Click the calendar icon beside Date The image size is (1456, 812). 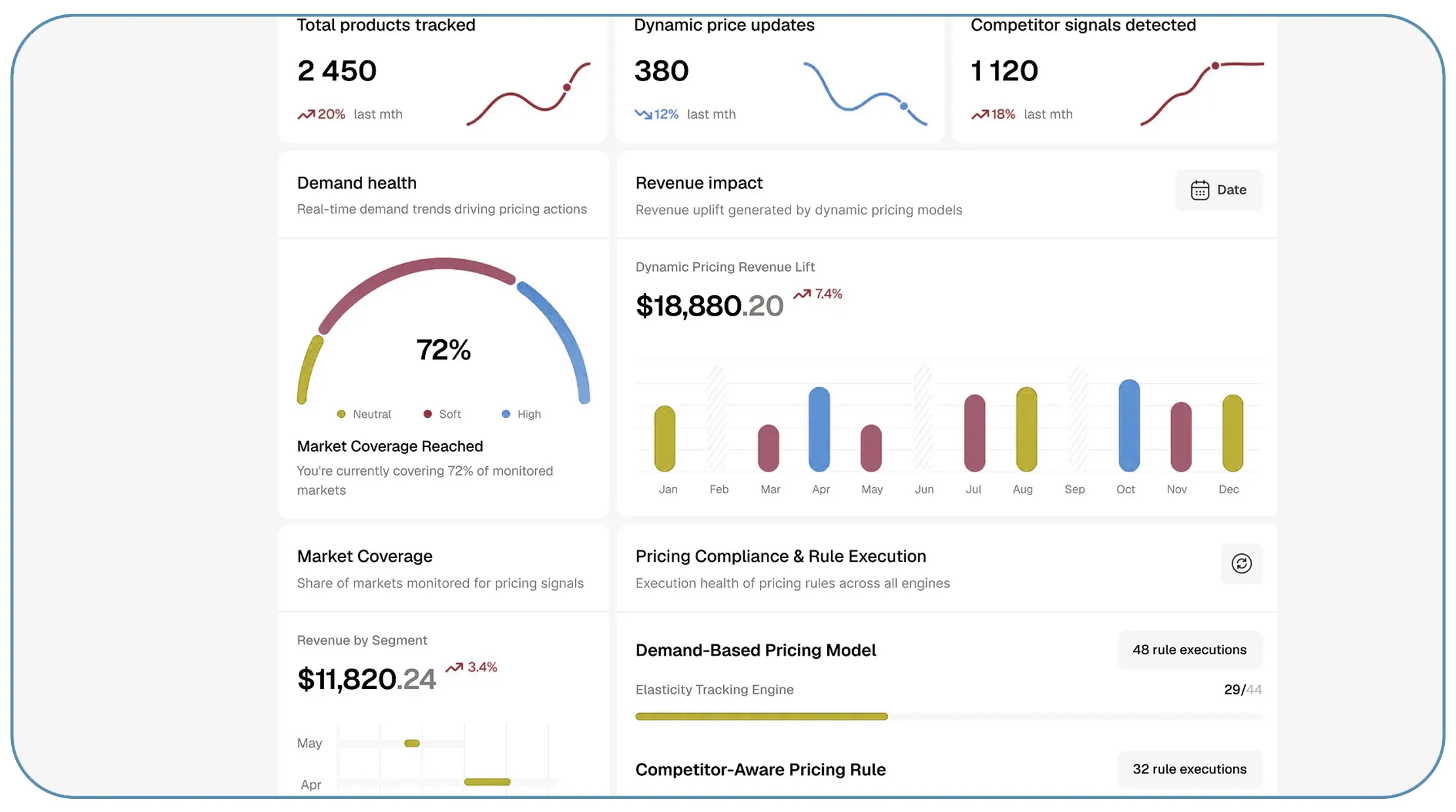coord(1200,190)
